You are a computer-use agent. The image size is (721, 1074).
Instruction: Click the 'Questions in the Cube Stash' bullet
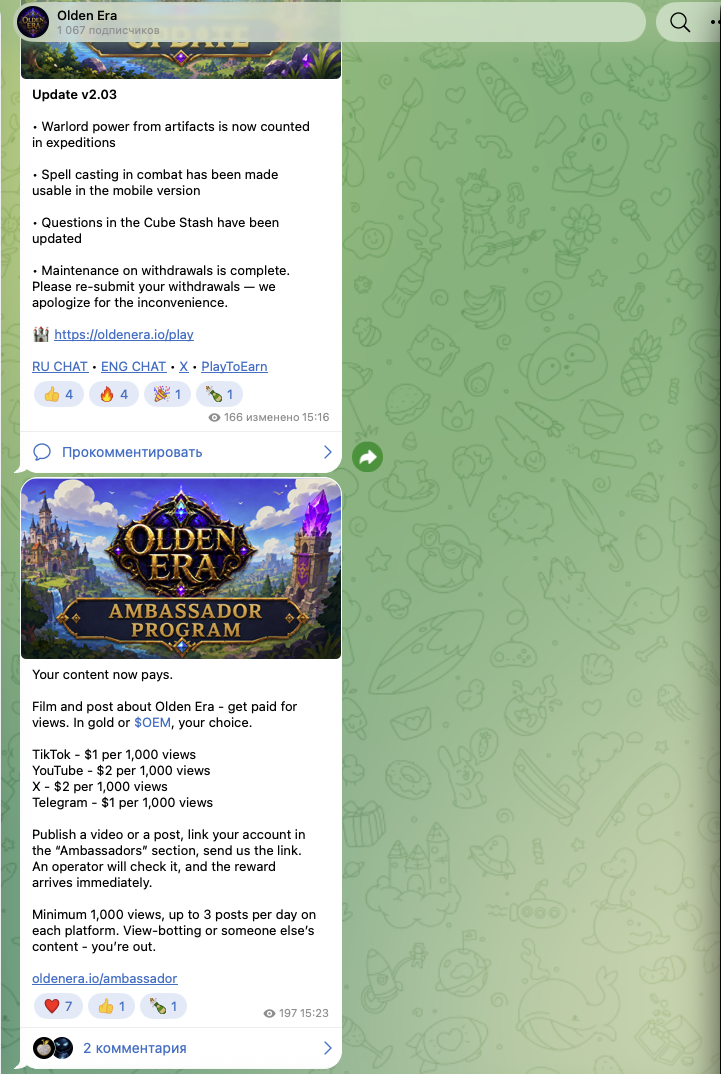point(156,231)
